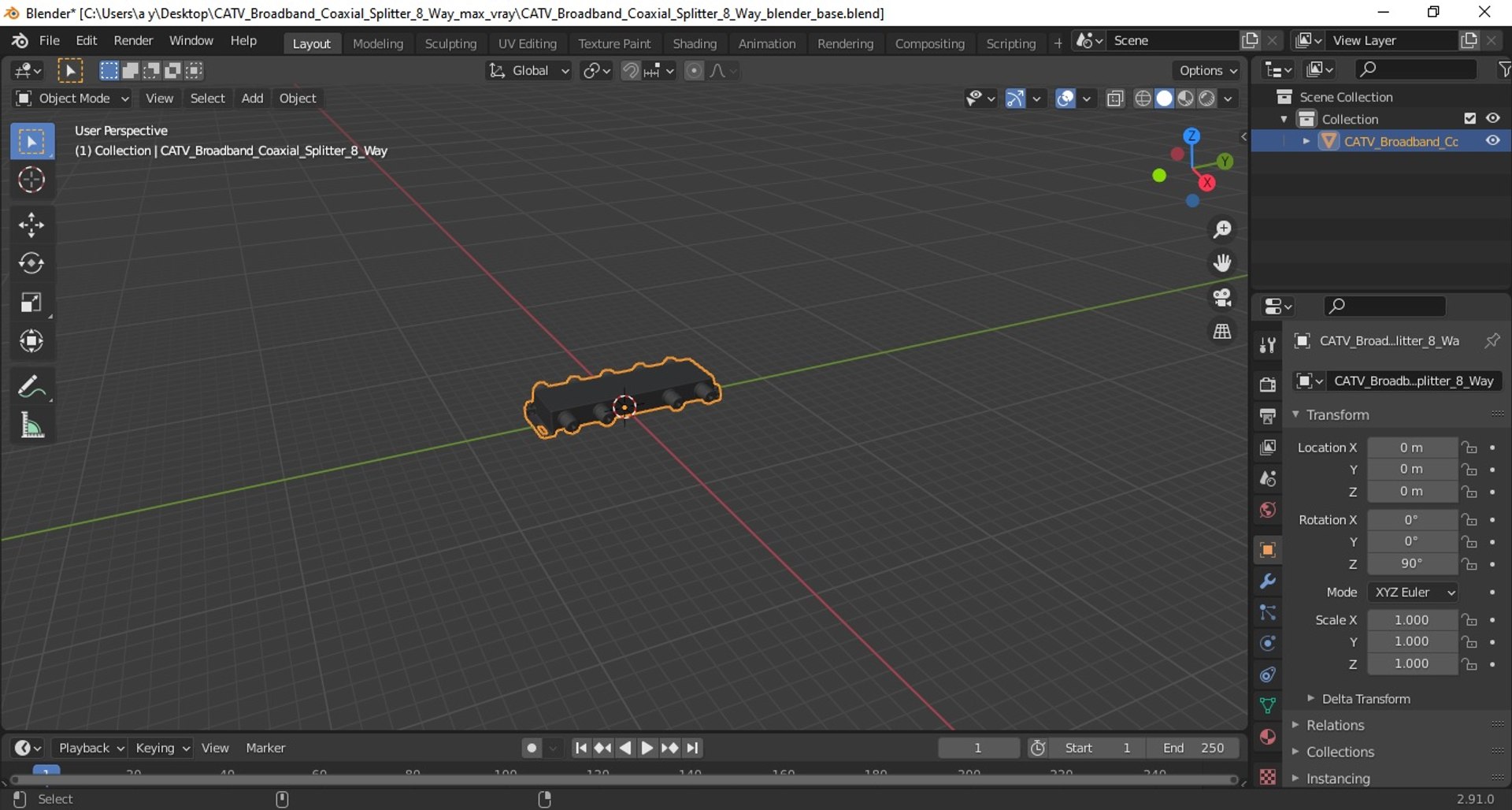Toggle X-ray display

pyautogui.click(x=1115, y=98)
